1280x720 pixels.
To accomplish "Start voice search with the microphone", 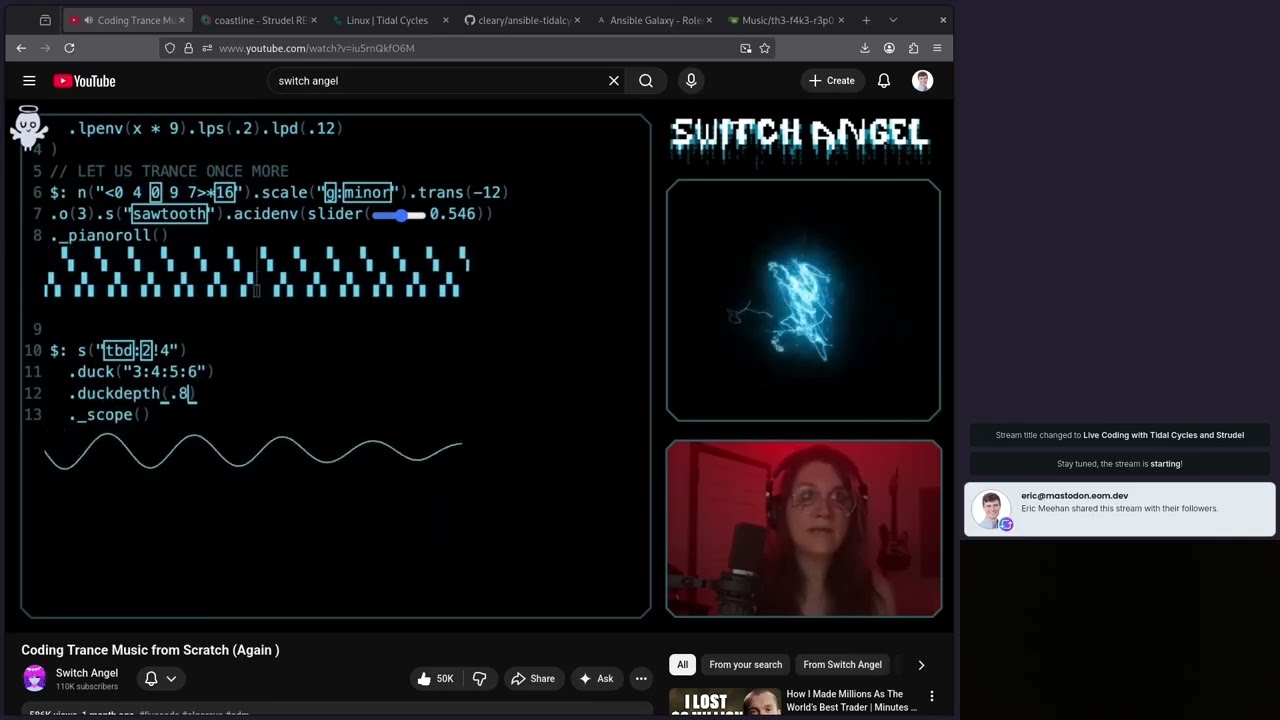I will point(691,81).
